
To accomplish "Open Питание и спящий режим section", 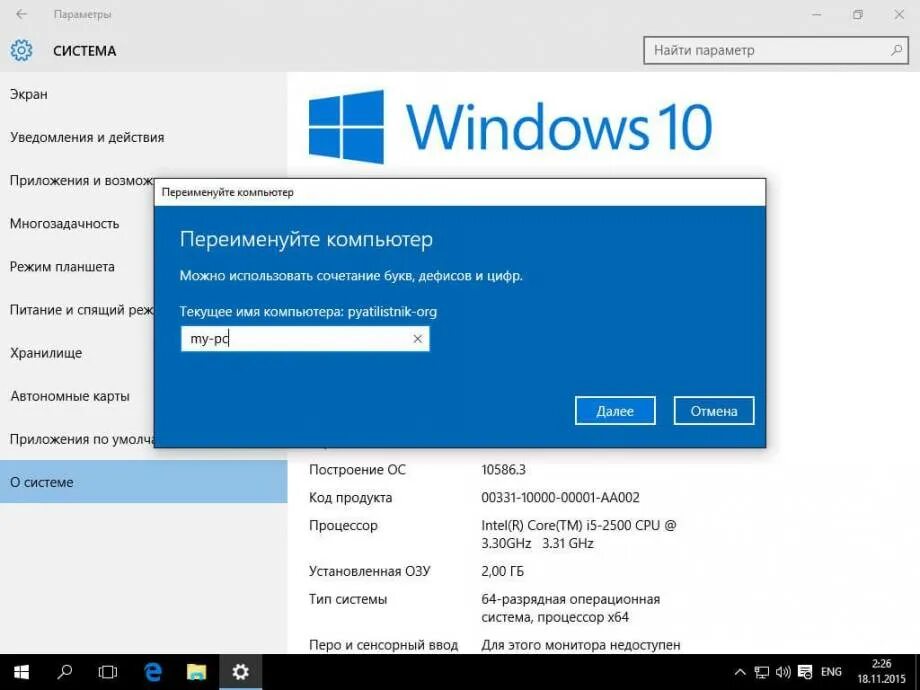I will 77,310.
